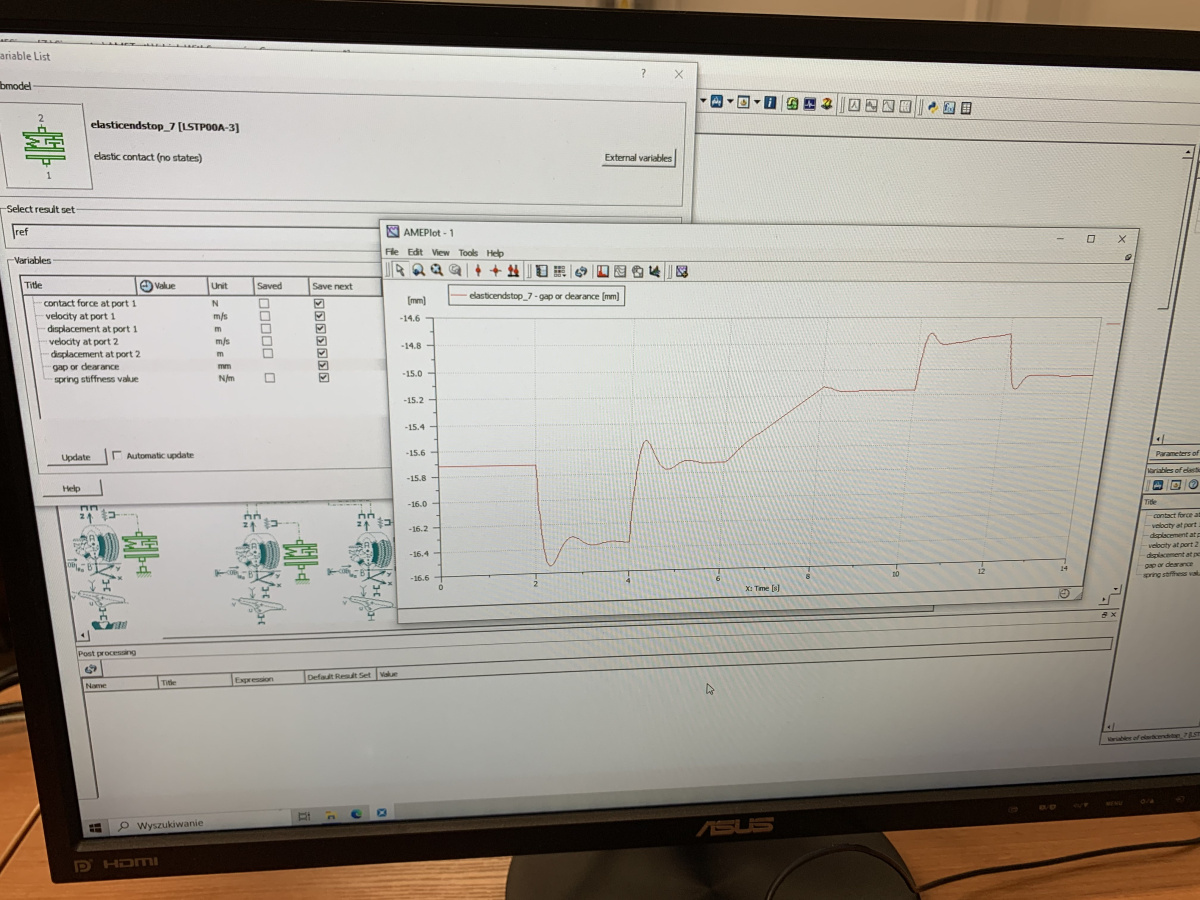This screenshot has width=1200, height=900.
Task: Click the first magnifier zoom icon in AMEPlot
Action: click(419, 270)
